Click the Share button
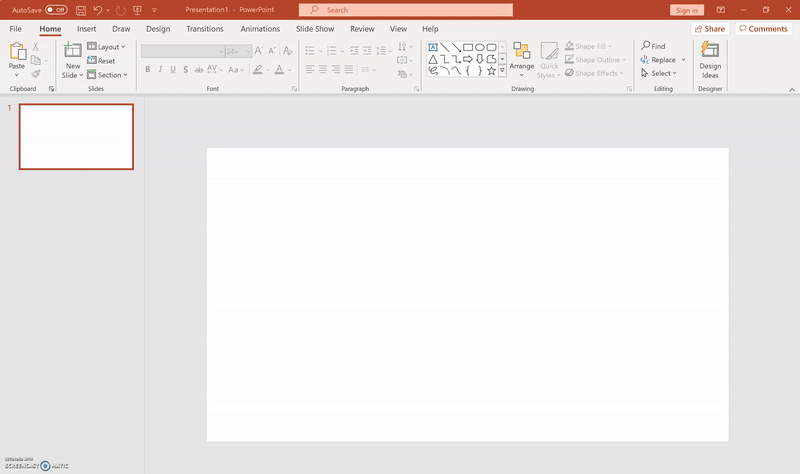 (x=710, y=29)
